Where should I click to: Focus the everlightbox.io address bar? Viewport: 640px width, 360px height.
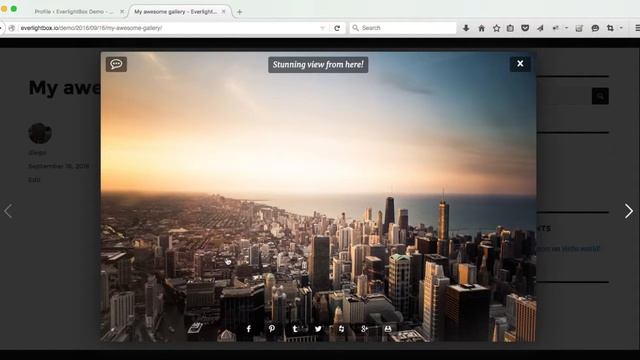click(167, 28)
